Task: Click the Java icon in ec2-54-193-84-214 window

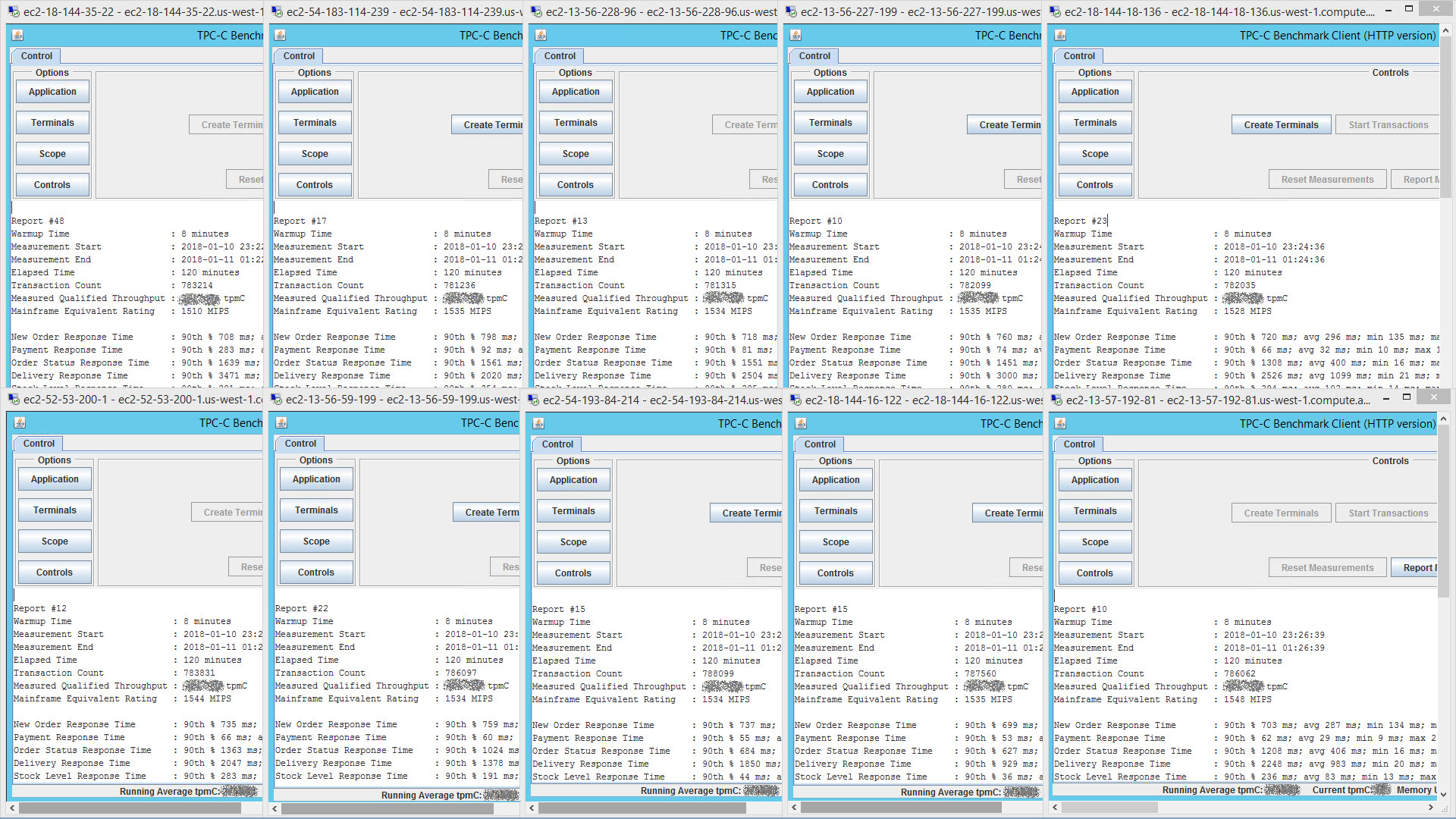Action: (x=538, y=424)
